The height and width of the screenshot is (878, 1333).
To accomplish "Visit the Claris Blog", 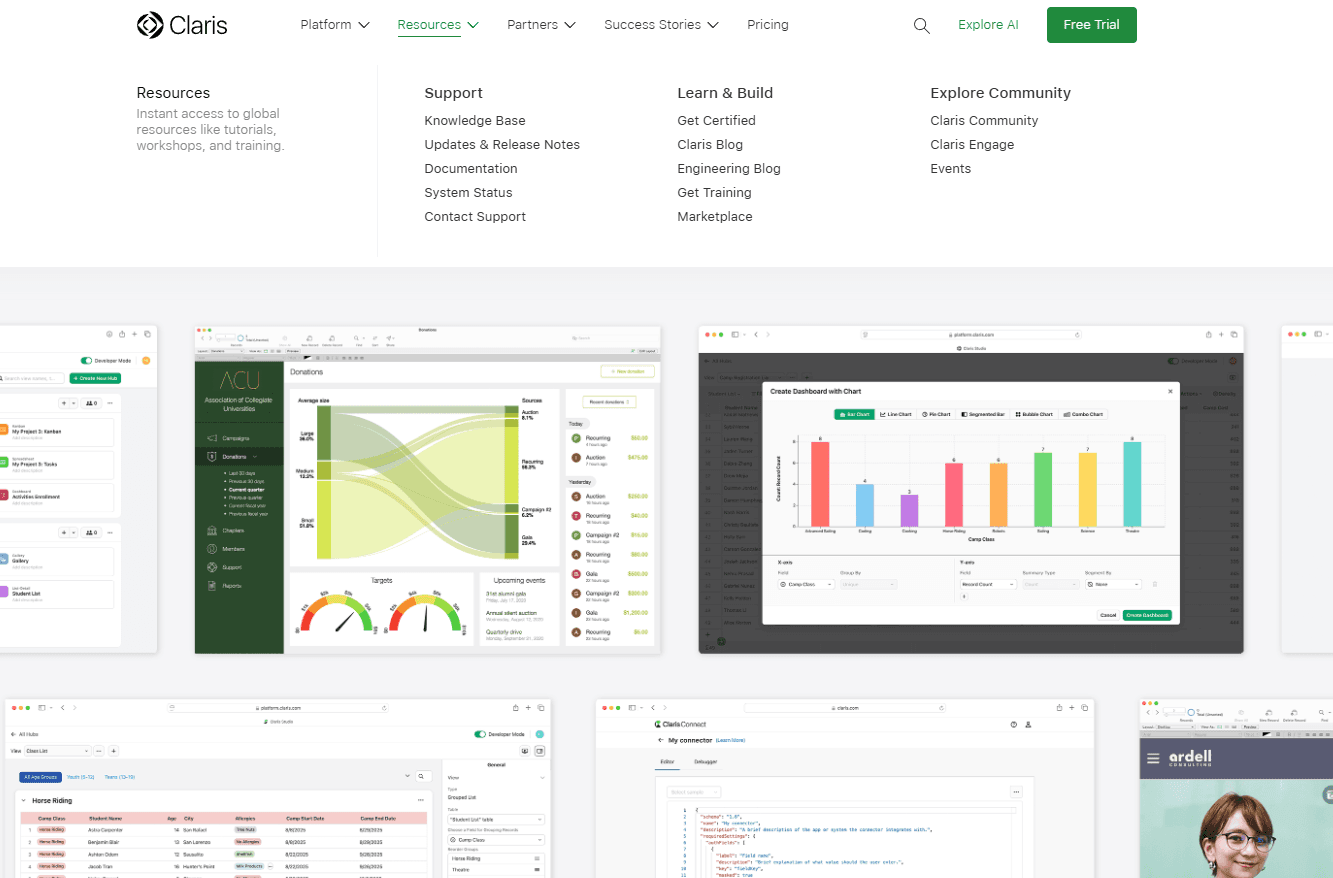I will point(710,145).
